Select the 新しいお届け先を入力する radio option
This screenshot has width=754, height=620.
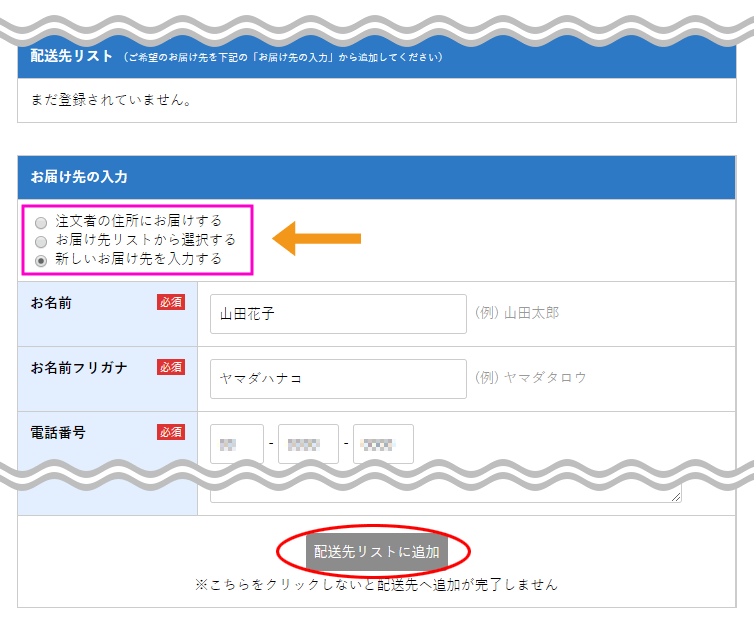(41, 260)
